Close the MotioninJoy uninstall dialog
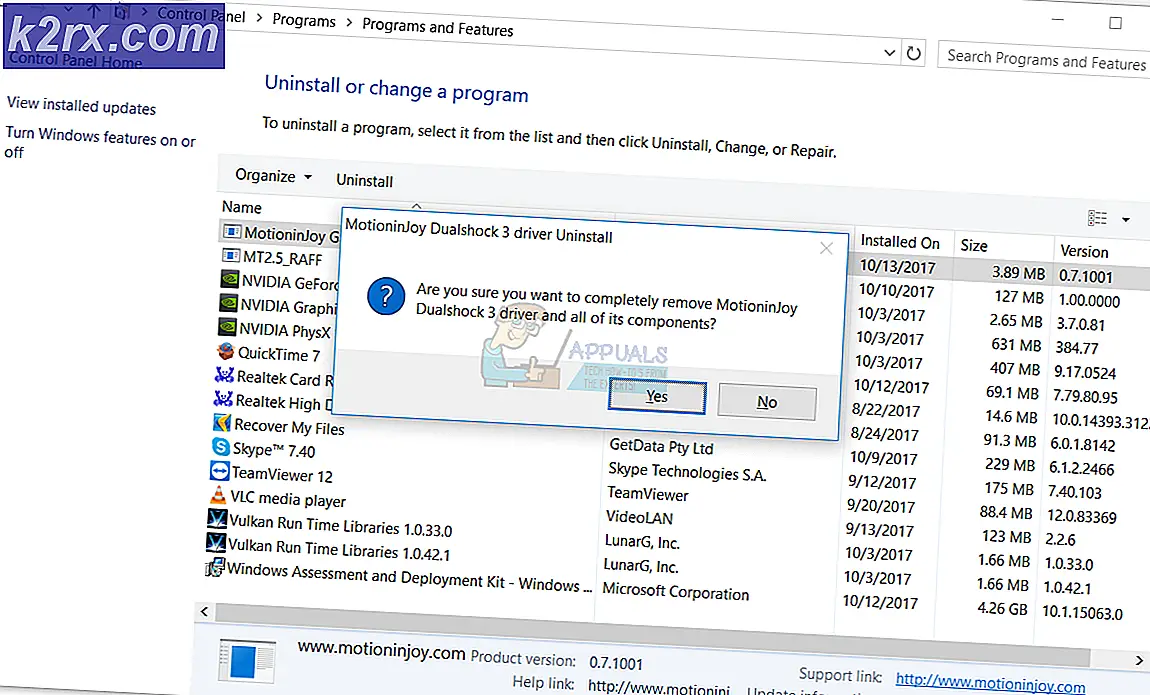The height and width of the screenshot is (695, 1150). (827, 249)
